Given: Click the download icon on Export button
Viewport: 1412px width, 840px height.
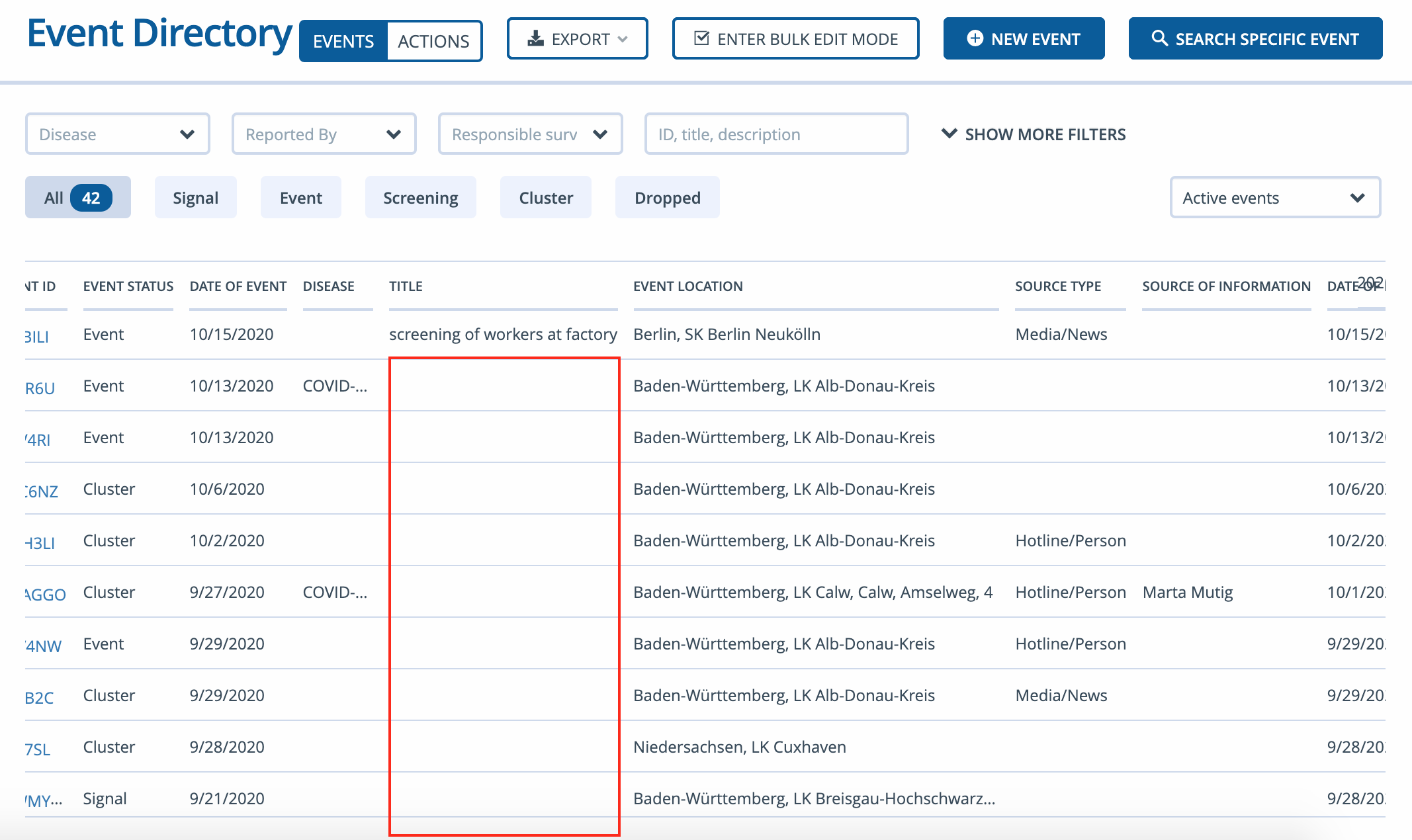Looking at the screenshot, I should [535, 39].
